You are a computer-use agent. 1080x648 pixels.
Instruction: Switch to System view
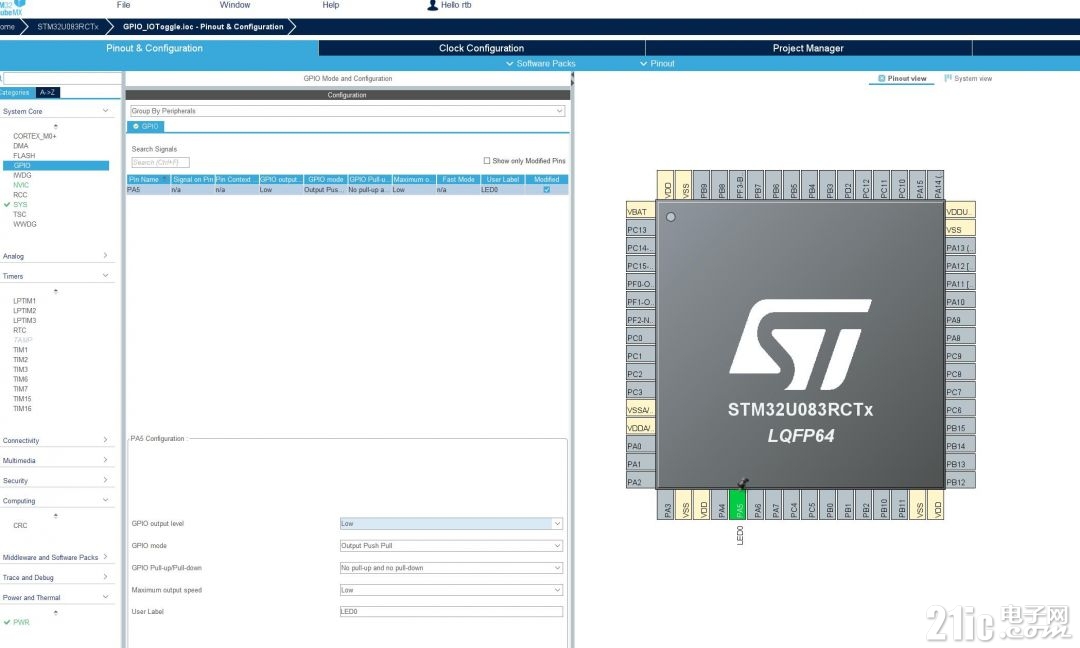[968, 79]
